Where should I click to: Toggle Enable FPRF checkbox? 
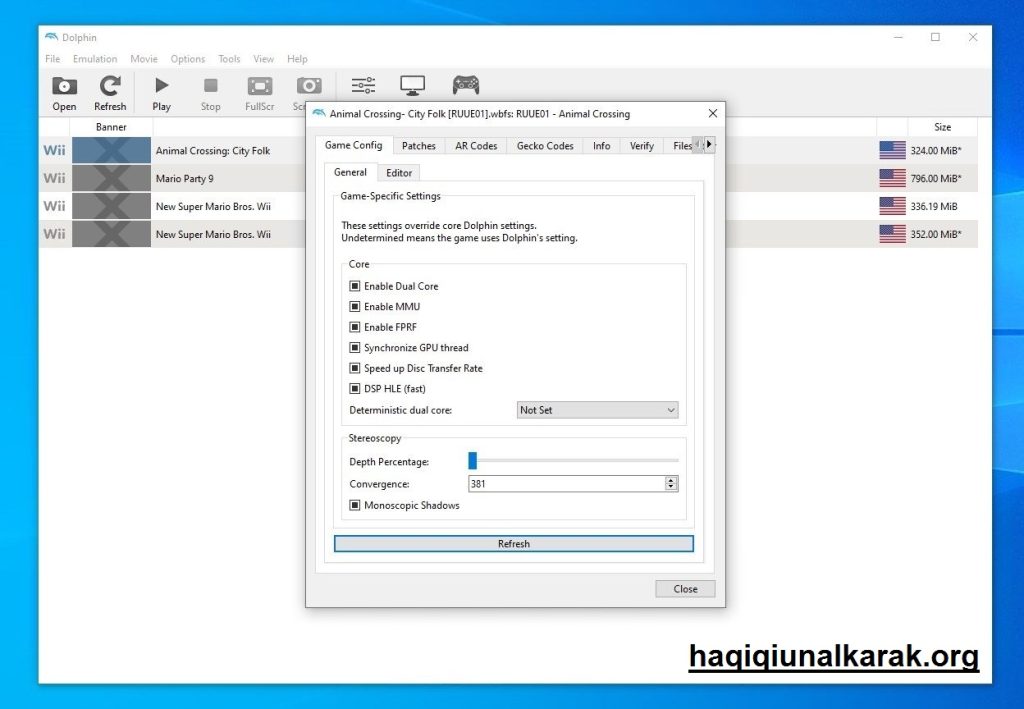click(x=355, y=327)
